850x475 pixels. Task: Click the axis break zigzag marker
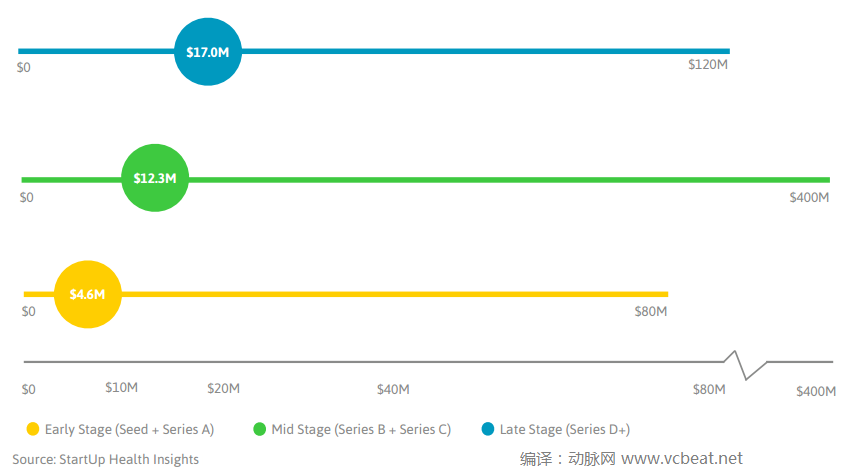pyautogui.click(x=746, y=364)
